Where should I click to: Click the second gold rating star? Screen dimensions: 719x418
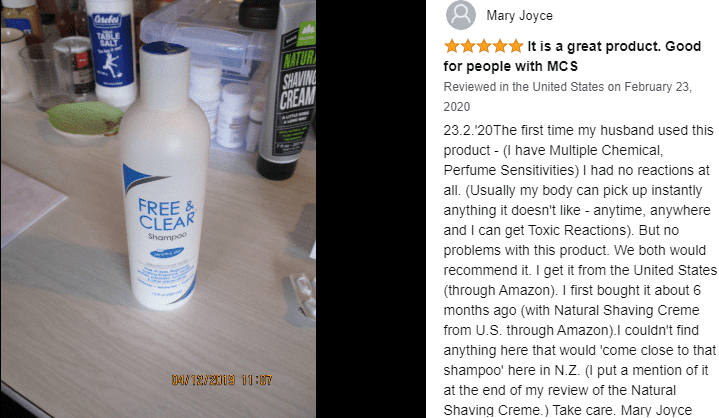(x=468, y=46)
